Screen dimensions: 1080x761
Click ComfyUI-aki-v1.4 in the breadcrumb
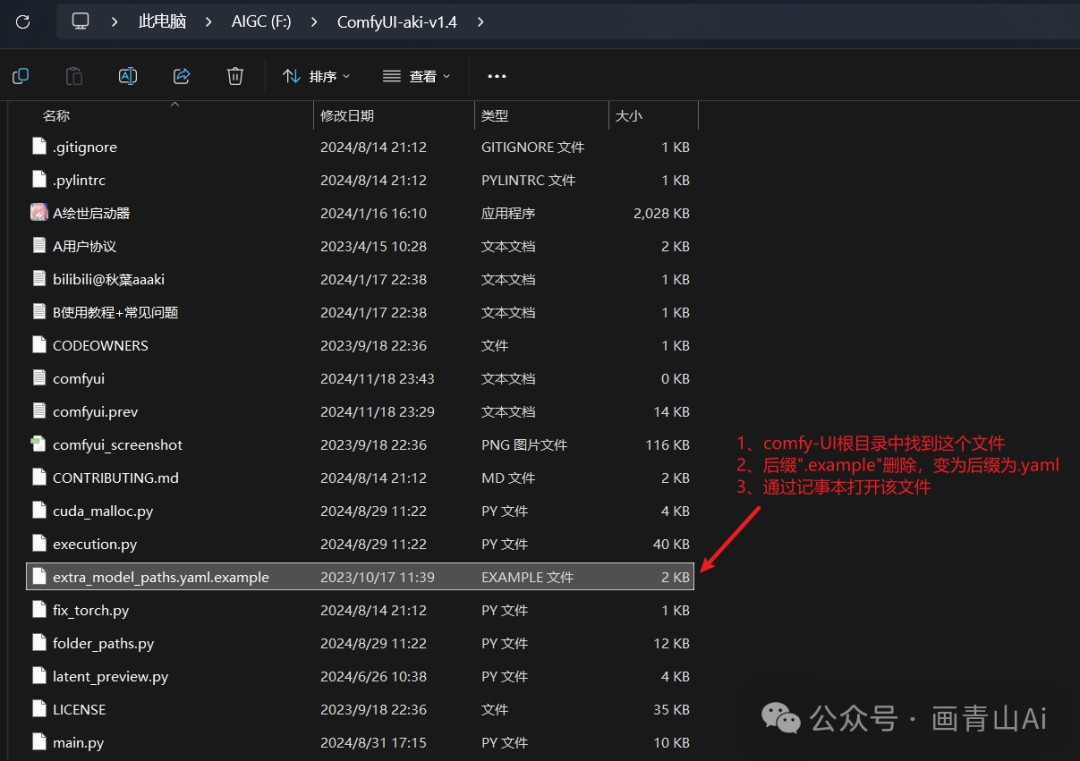pos(397,22)
